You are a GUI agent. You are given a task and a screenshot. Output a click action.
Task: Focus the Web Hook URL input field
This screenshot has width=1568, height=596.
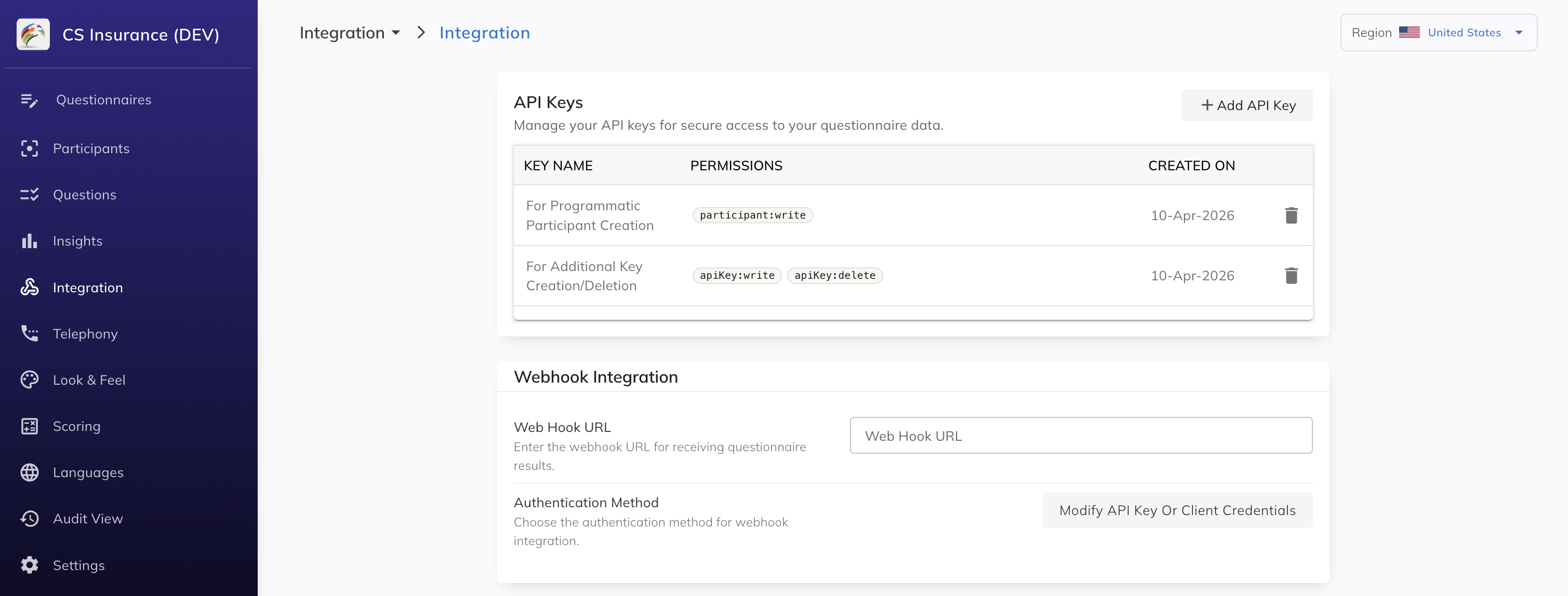1081,436
